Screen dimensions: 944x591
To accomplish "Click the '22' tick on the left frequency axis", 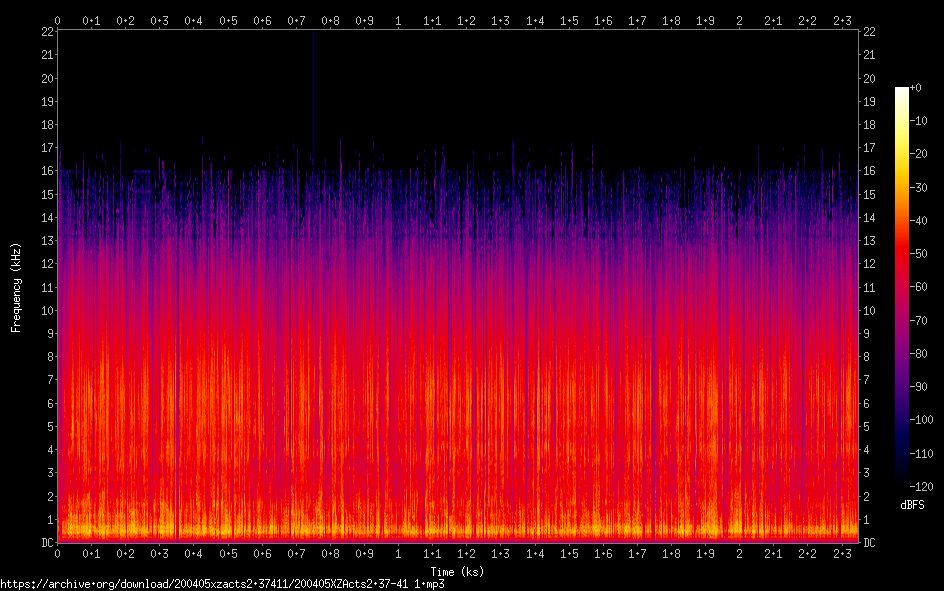I will pyautogui.click(x=48, y=32).
